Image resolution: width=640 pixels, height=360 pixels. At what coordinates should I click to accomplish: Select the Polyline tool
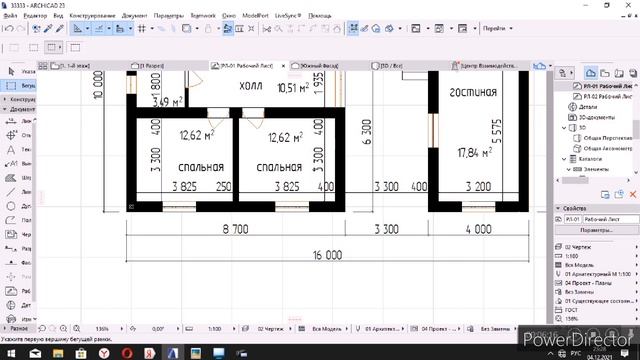11,220
